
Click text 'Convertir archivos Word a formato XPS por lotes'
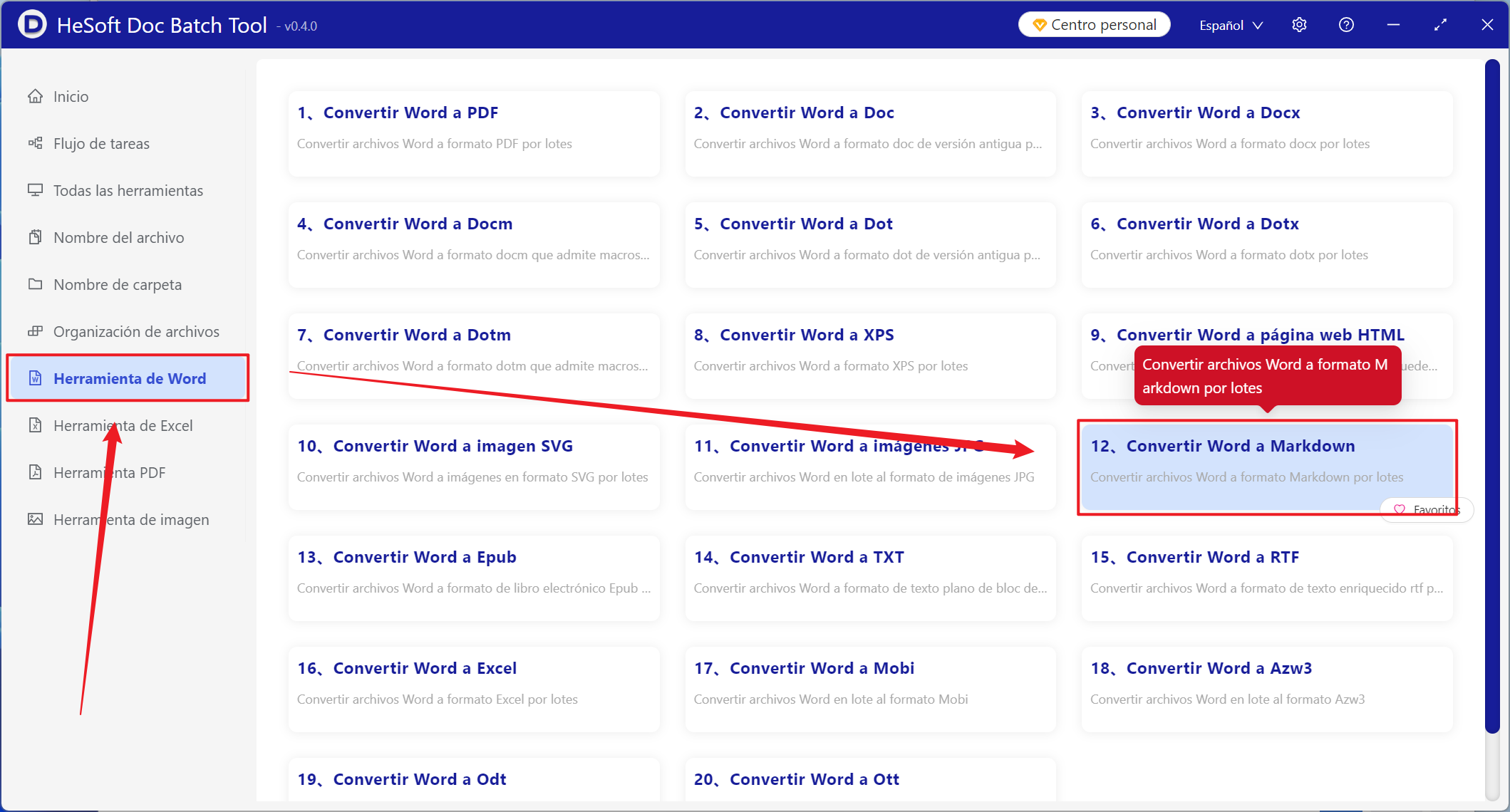(x=831, y=366)
